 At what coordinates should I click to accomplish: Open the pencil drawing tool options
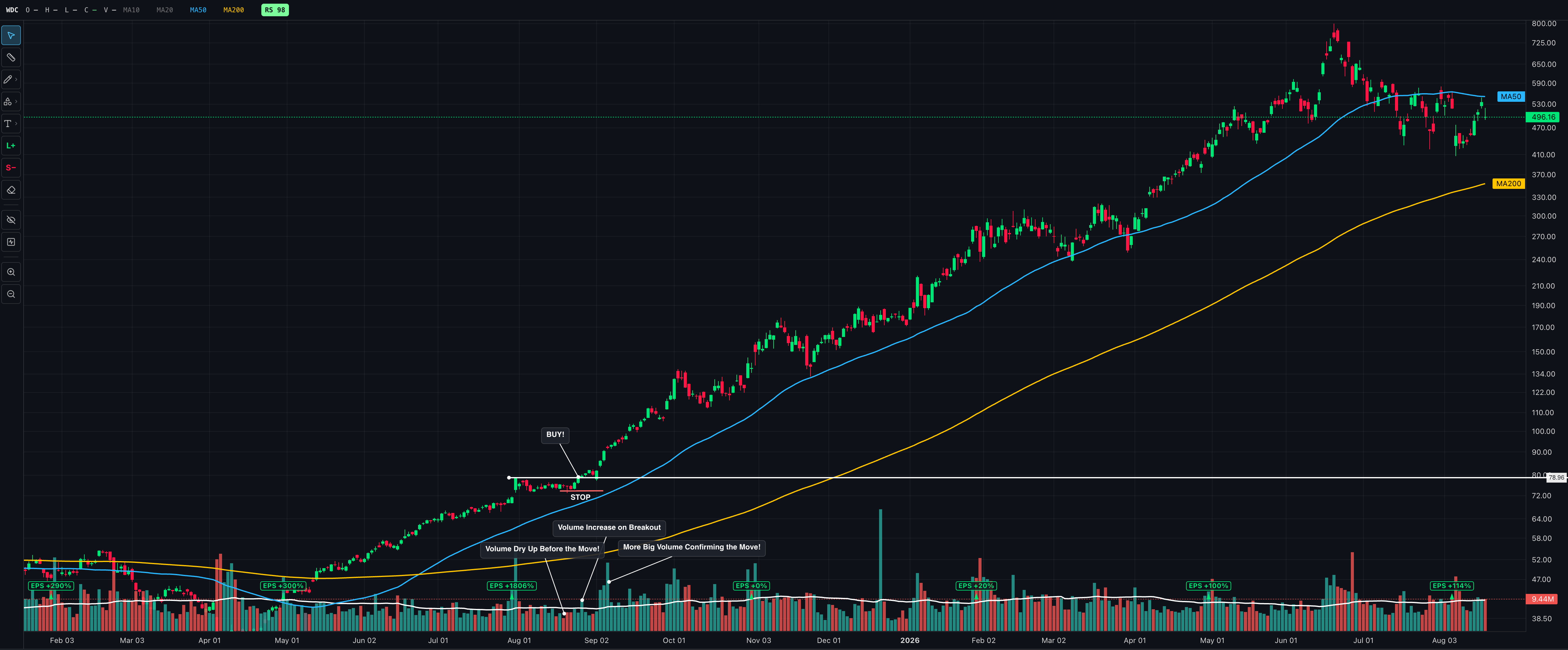click(x=11, y=79)
